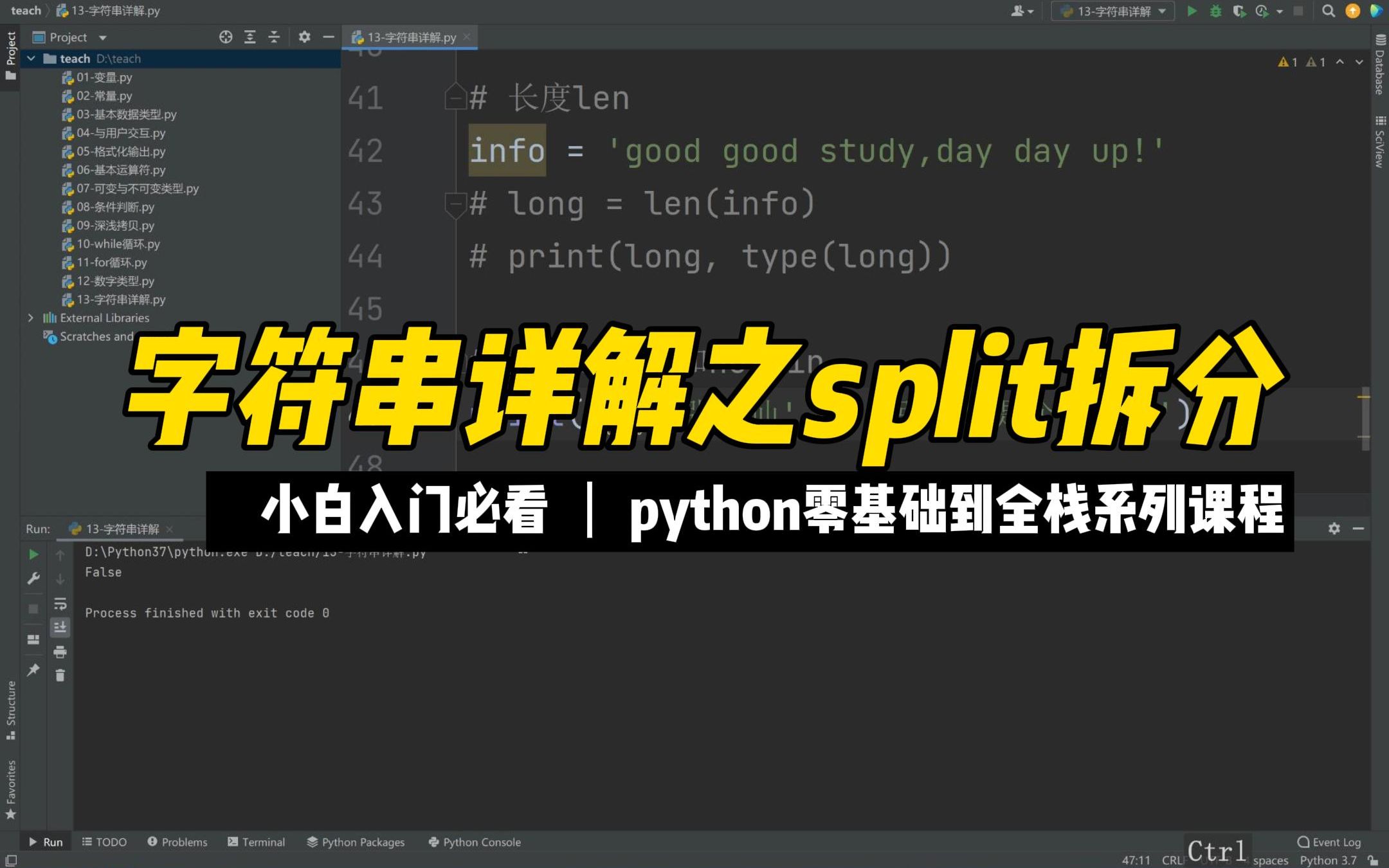Open the Problems tool window

(177, 842)
